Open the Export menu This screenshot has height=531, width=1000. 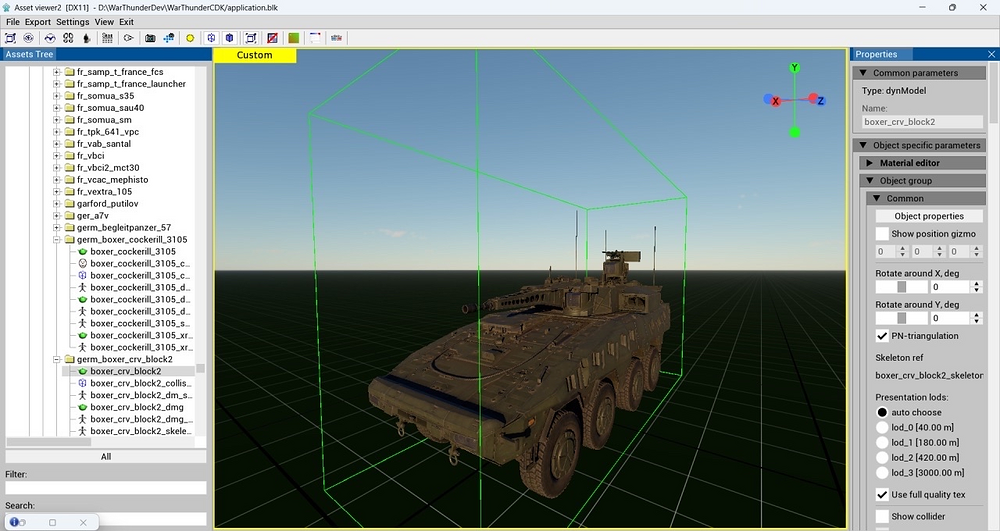pos(38,21)
